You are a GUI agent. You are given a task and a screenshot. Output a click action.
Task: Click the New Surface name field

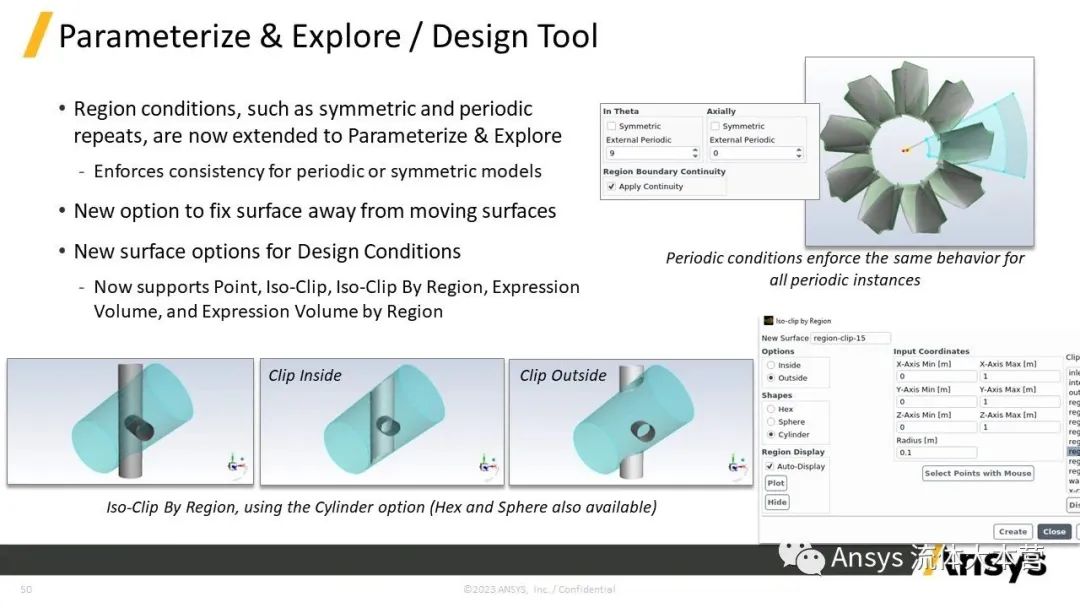851,338
